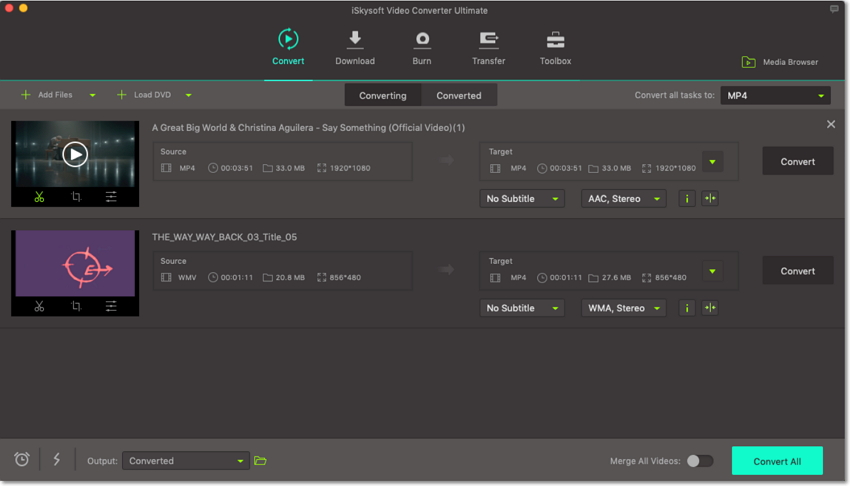The image size is (850, 486).
Task: Click the scissors trim icon on first video
Action: point(39,197)
